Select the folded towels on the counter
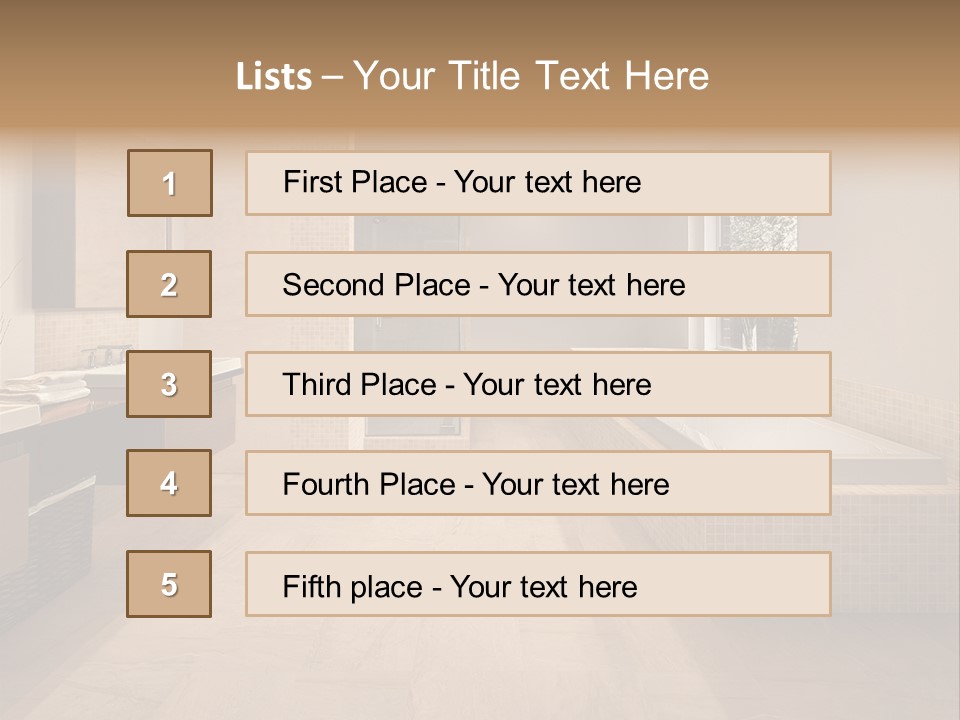Viewport: 960px width, 720px height. tap(44, 389)
